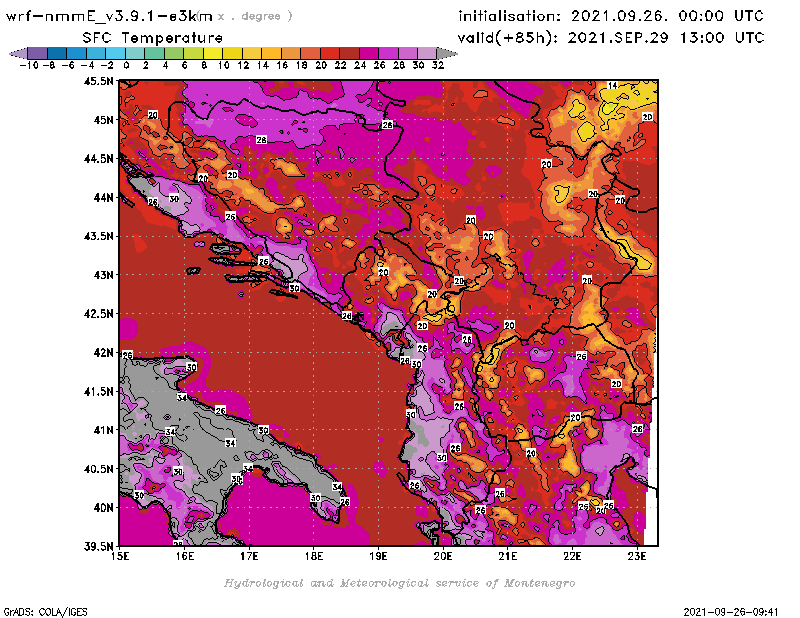800x618 pixels.
Task: Click the 'SFC Temperature' heading
Action: pos(153,38)
